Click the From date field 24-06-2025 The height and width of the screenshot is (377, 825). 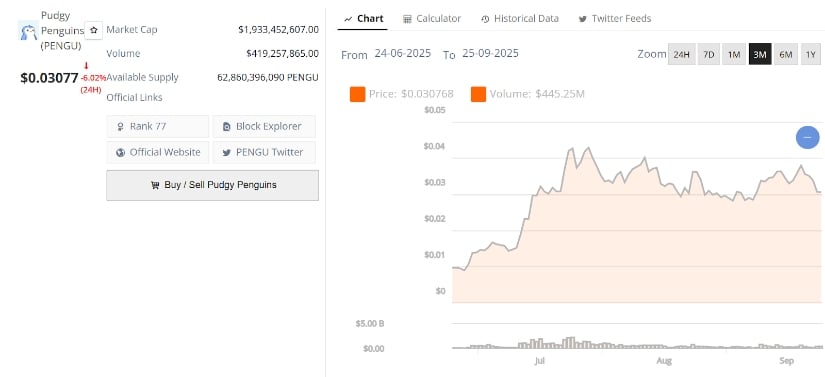pyautogui.click(x=403, y=53)
